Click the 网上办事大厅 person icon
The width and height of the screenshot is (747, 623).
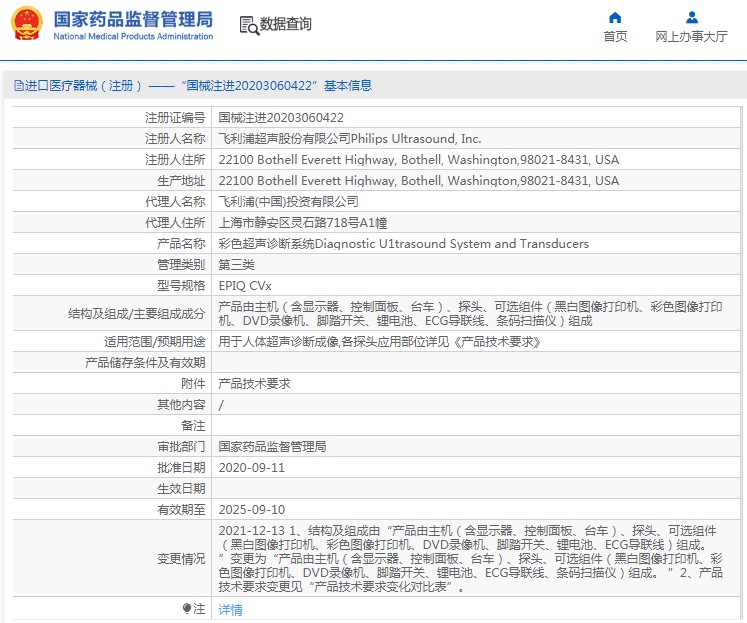[x=692, y=18]
